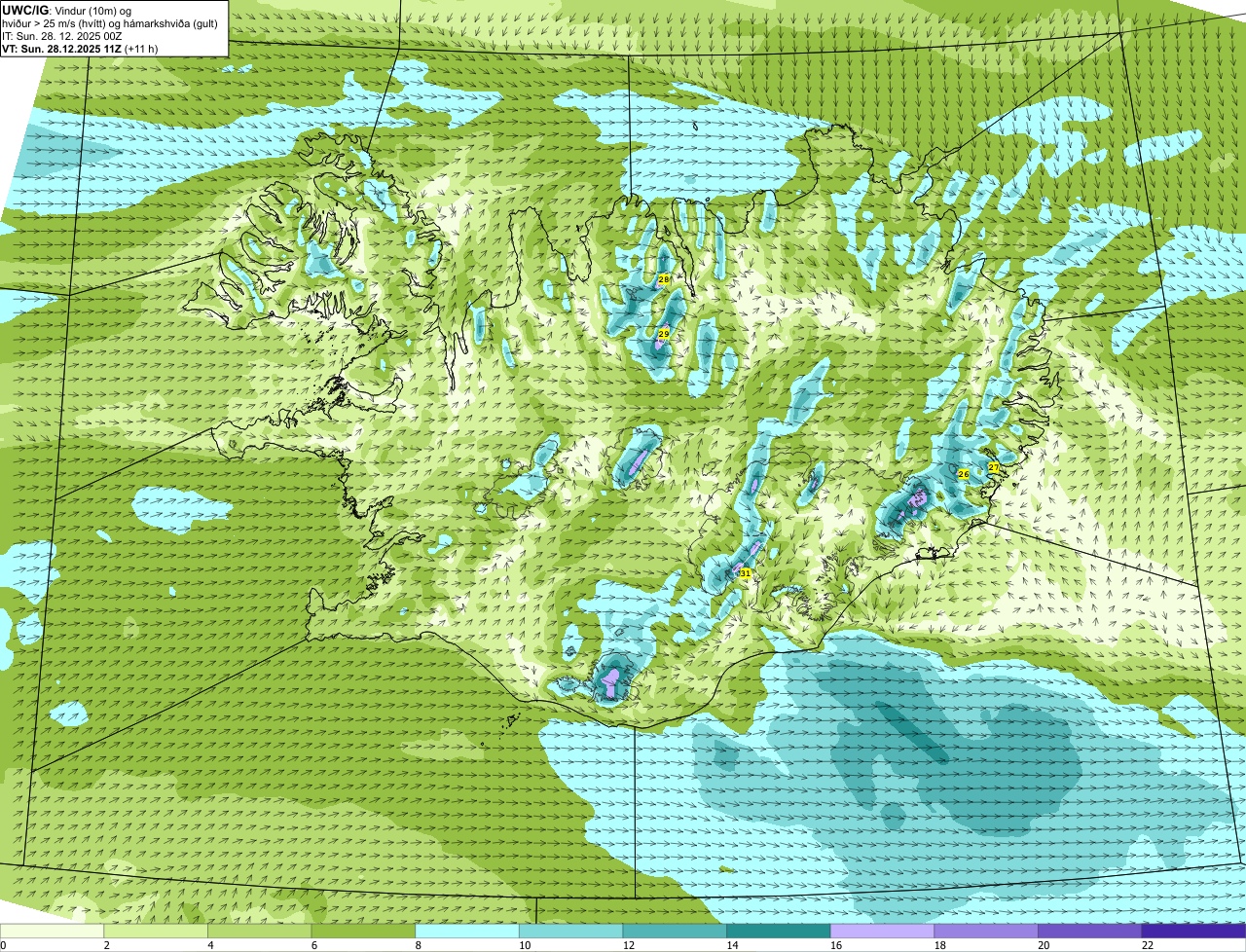Click the yellow gust label 27
Viewport: 1246px width, 952px height.
click(x=994, y=468)
